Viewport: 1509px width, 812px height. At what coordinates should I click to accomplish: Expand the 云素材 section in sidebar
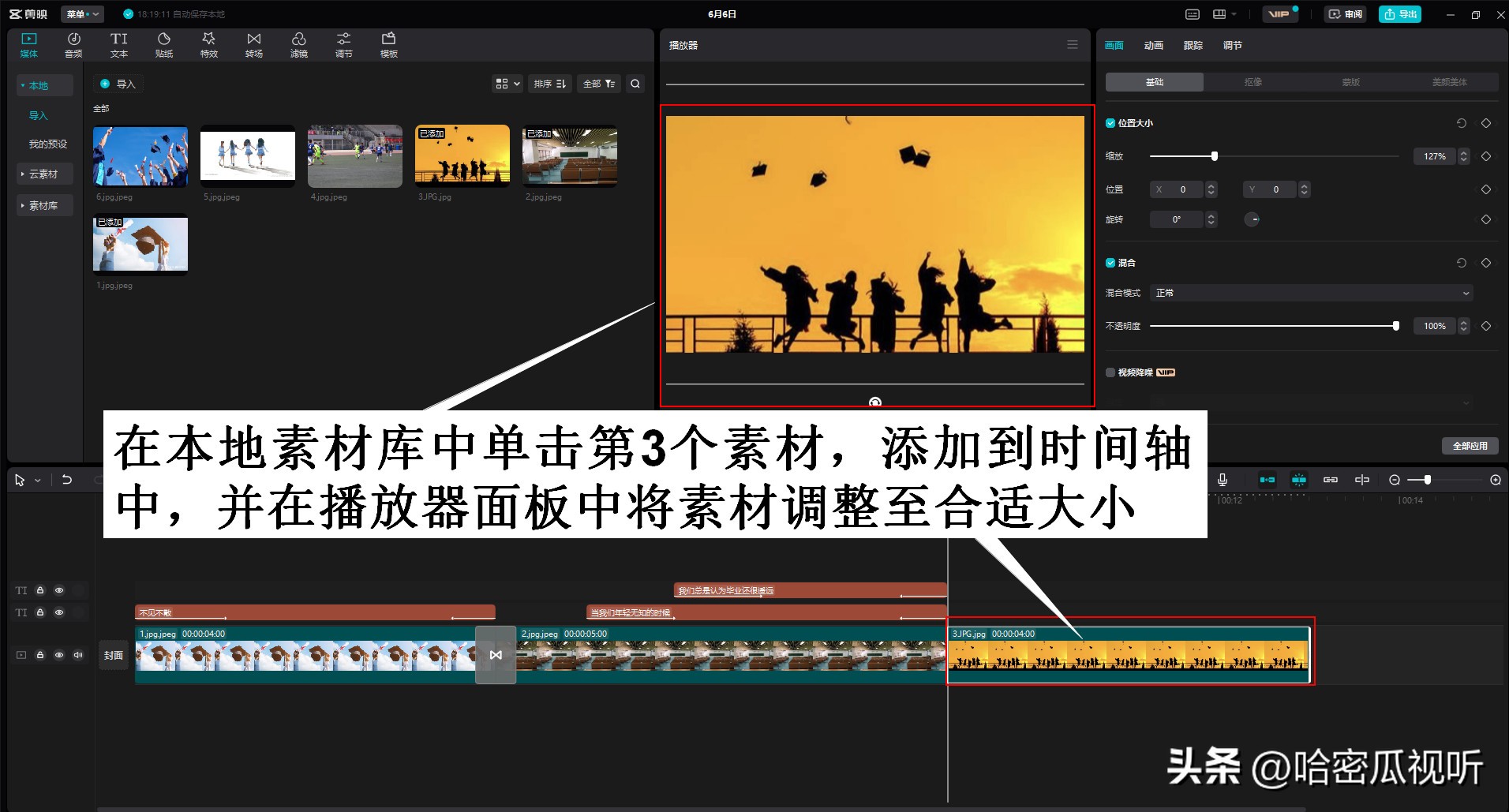[x=43, y=174]
